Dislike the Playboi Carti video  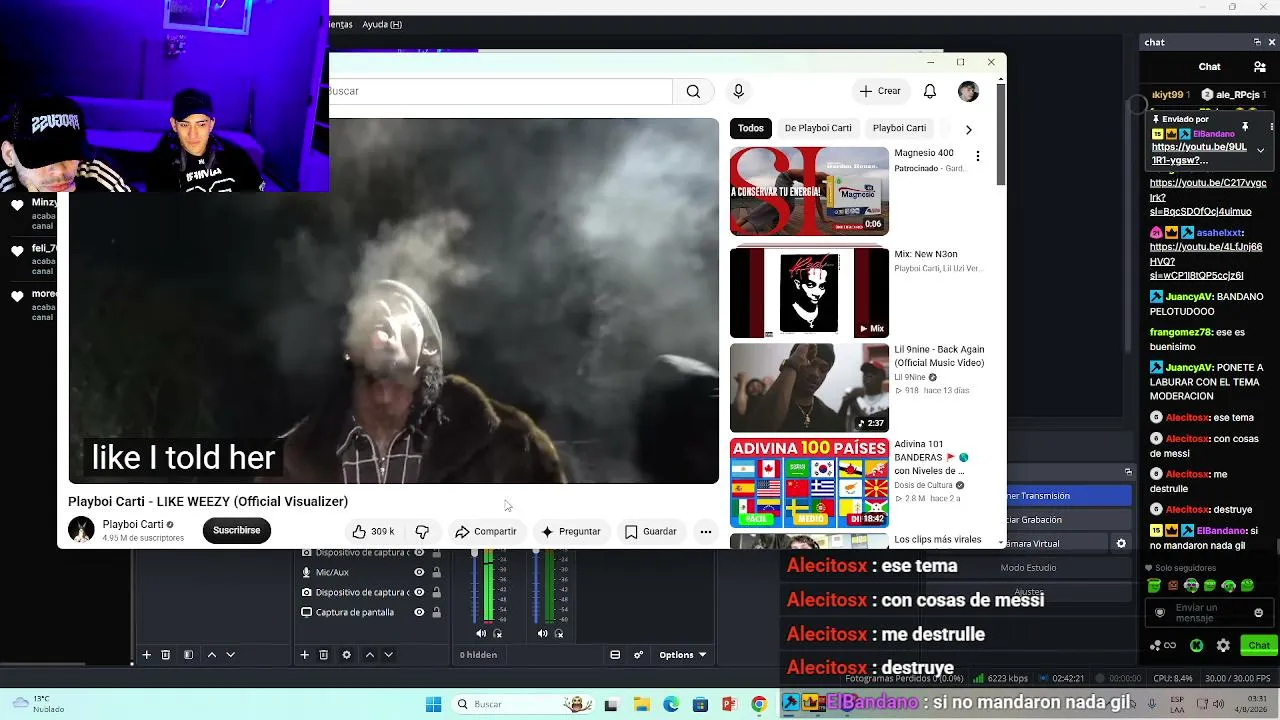[422, 532]
